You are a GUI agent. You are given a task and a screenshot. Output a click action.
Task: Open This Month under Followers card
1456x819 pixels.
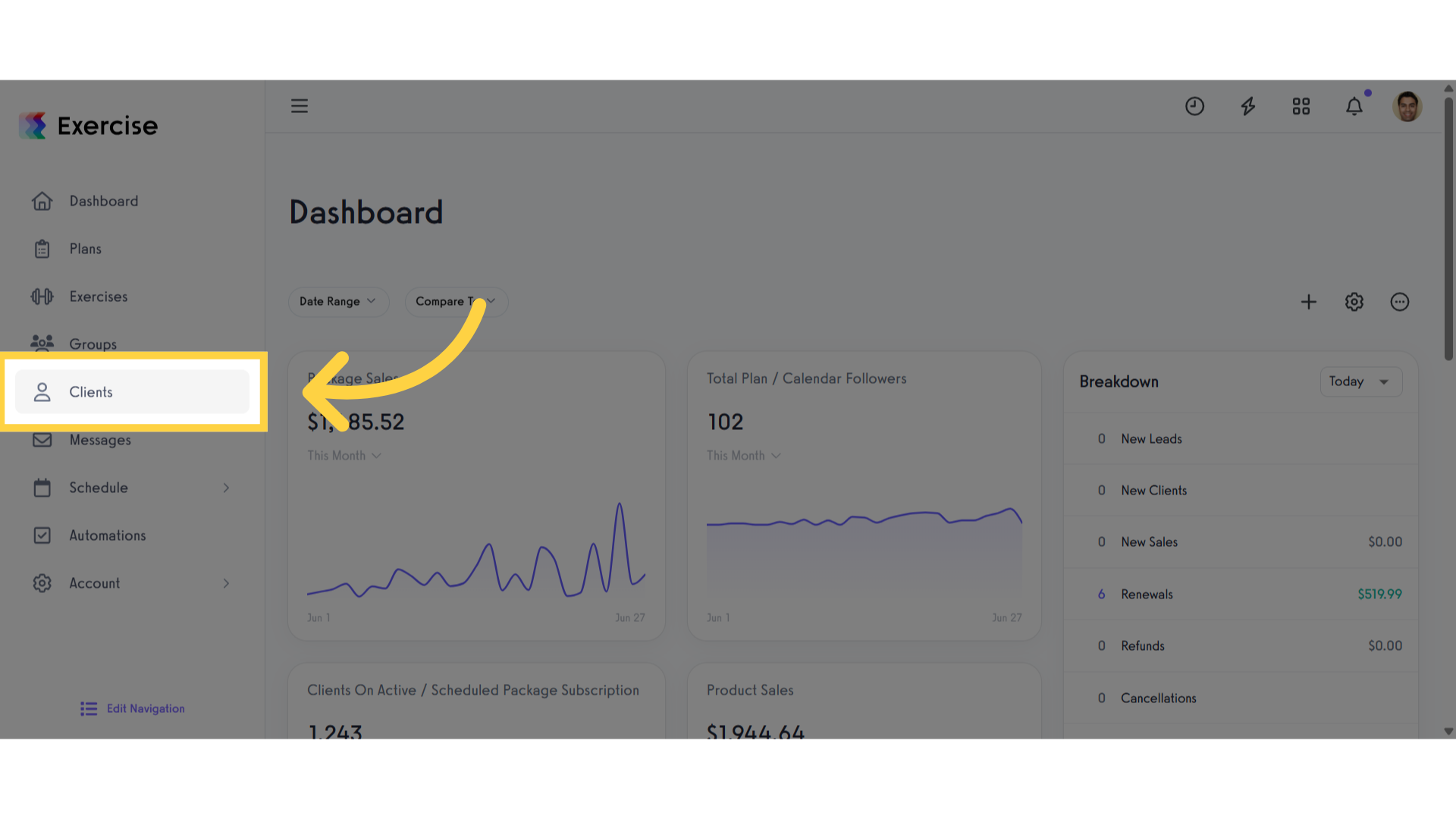[x=743, y=456]
